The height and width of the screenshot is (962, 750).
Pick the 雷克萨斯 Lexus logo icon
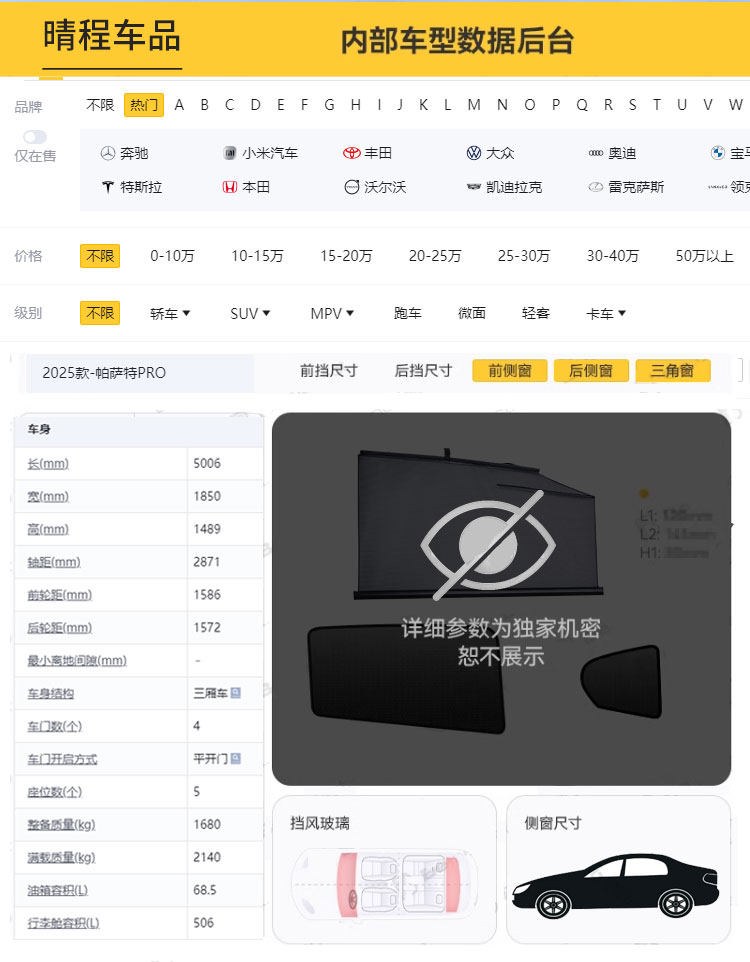point(596,187)
